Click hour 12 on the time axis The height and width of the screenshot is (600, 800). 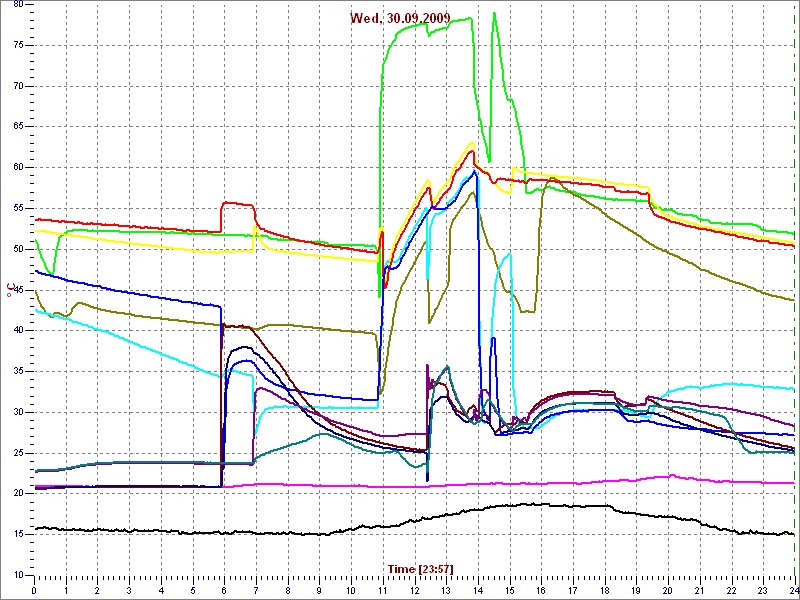(415, 592)
